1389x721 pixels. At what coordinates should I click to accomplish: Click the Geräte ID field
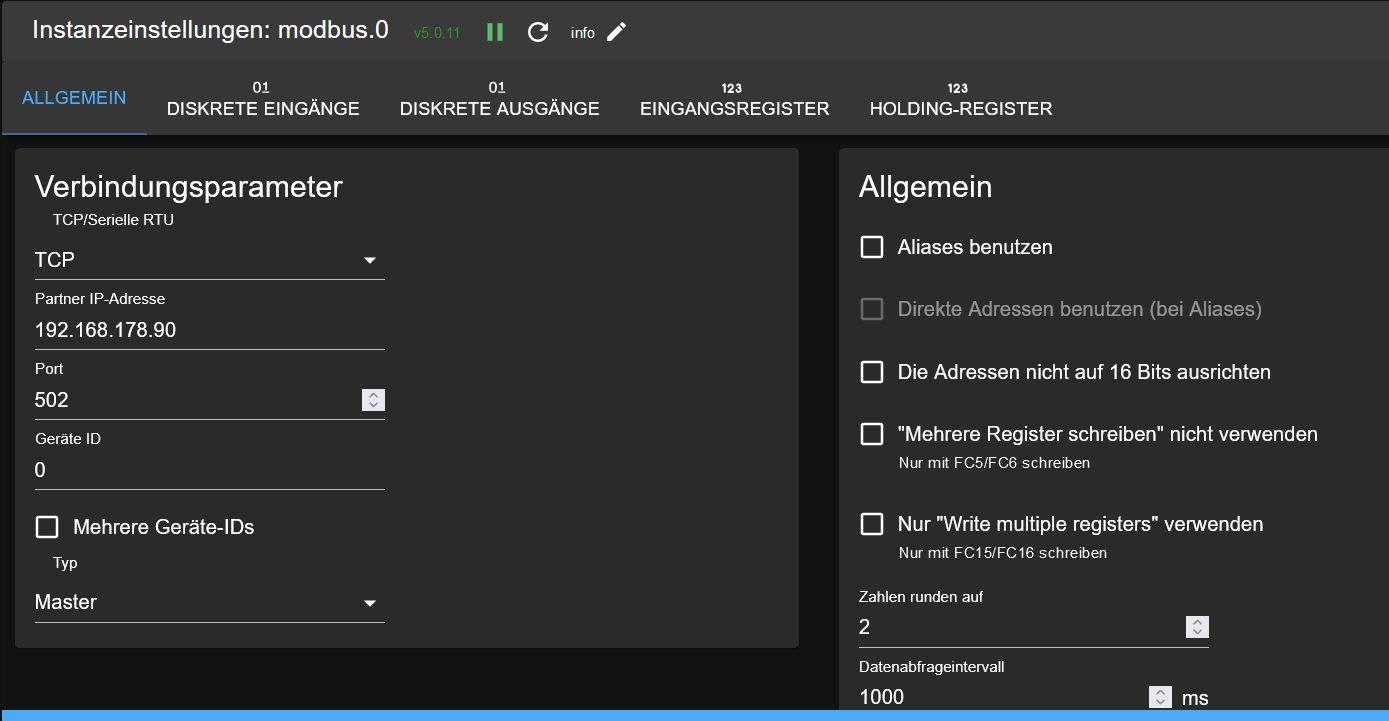click(x=210, y=470)
